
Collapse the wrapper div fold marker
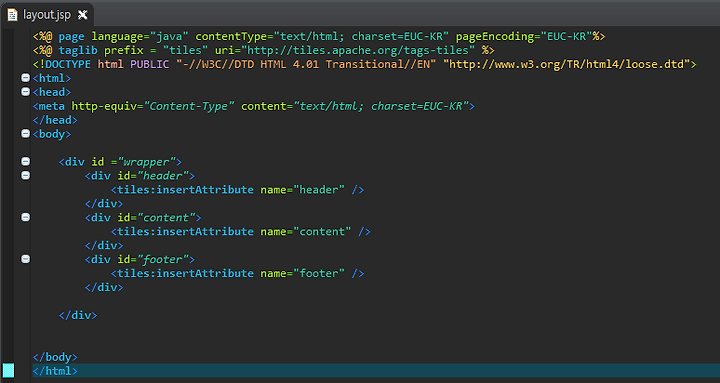(x=26, y=161)
